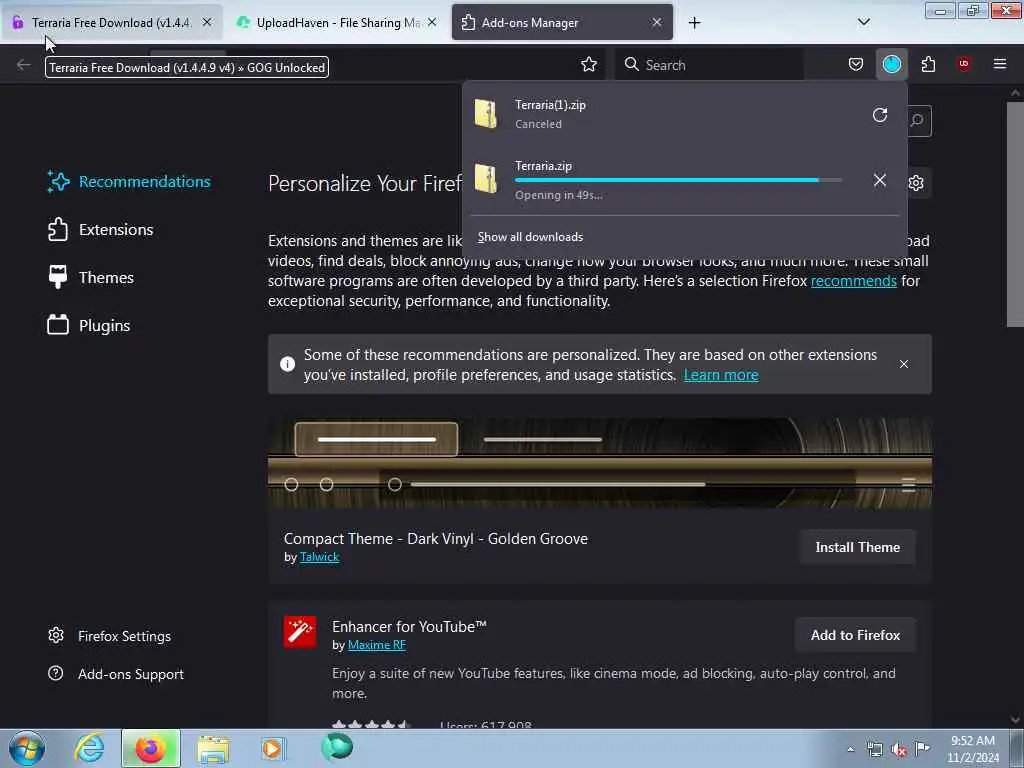Click the Dark Vinyl theme preview image
Image resolution: width=1024 pixels, height=768 pixels.
pyautogui.click(x=600, y=464)
